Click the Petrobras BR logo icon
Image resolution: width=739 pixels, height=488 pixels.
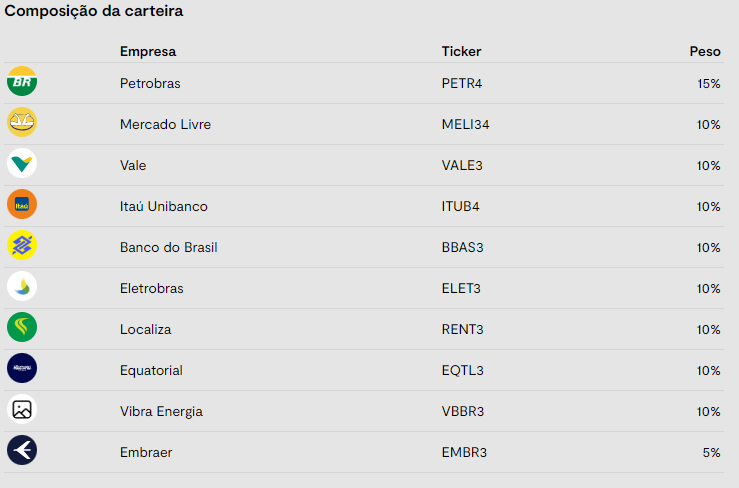[x=22, y=81]
